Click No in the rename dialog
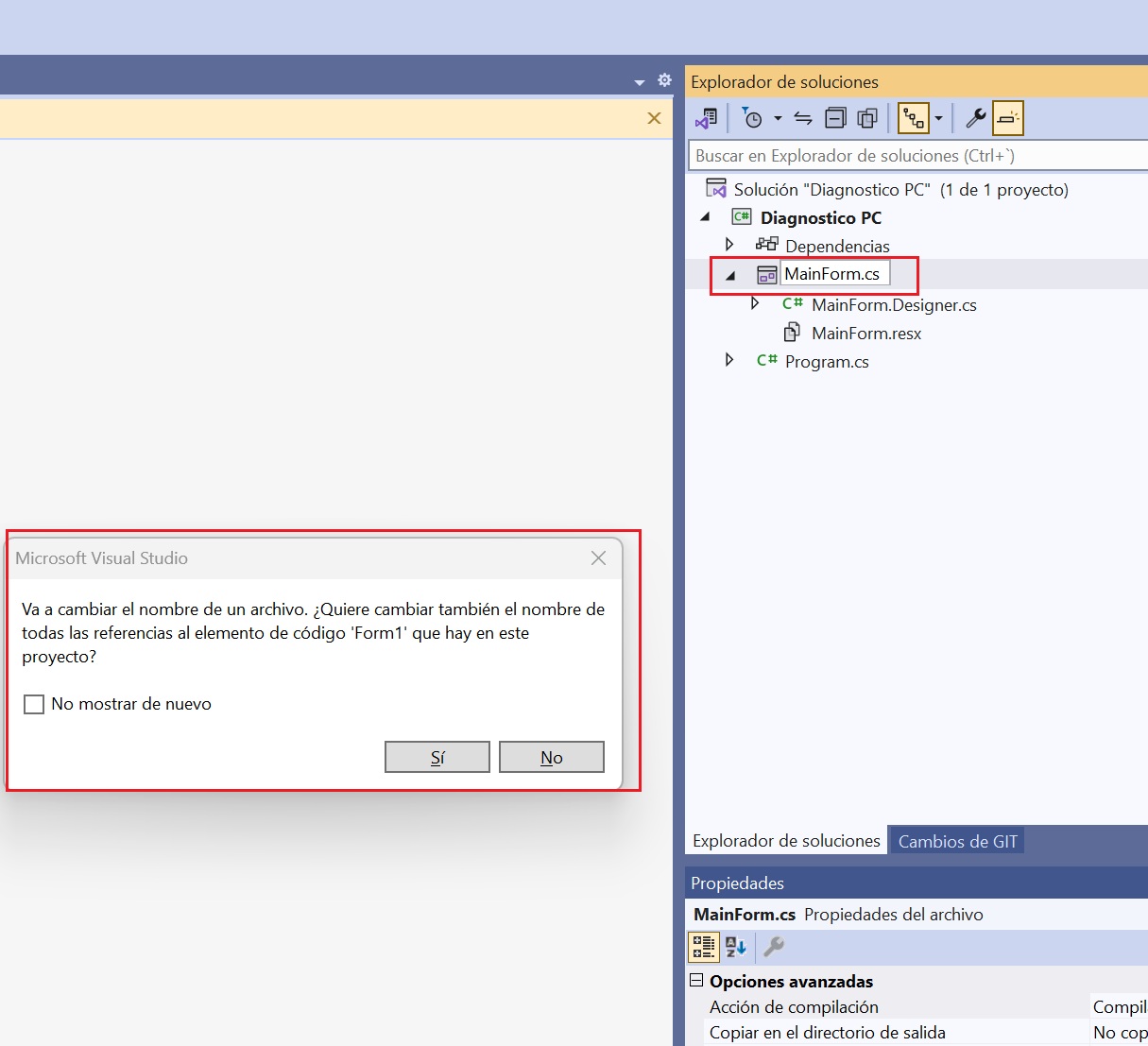Viewport: 1148px width, 1046px height. click(x=551, y=757)
